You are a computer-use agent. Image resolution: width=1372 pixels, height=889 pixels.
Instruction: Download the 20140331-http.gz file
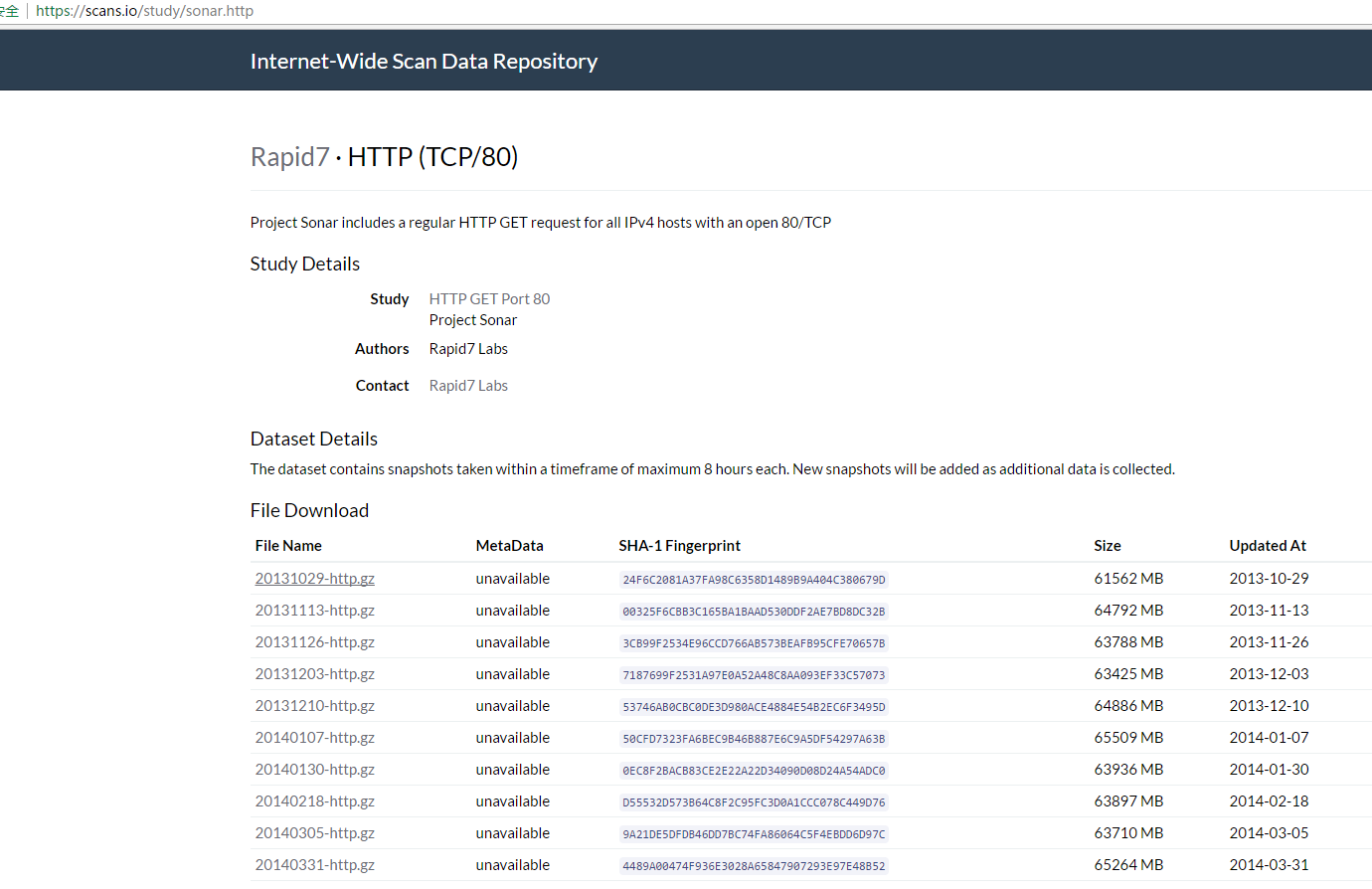click(314, 864)
